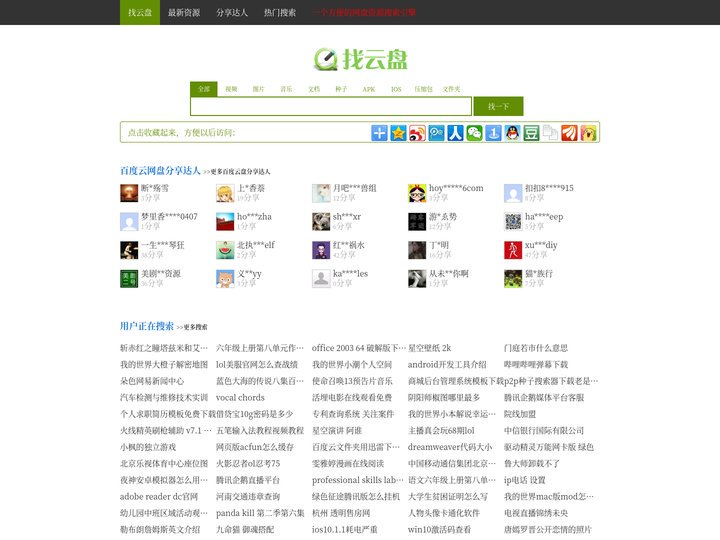Open 找云盘 in top navigation
The height and width of the screenshot is (540, 720).
pos(140,12)
